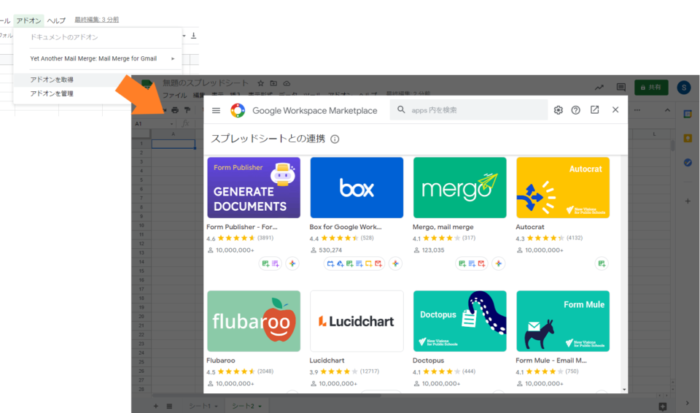Close the Google Workspace Marketplace dialog
Viewport: 700px width, 413px height.
tap(616, 110)
